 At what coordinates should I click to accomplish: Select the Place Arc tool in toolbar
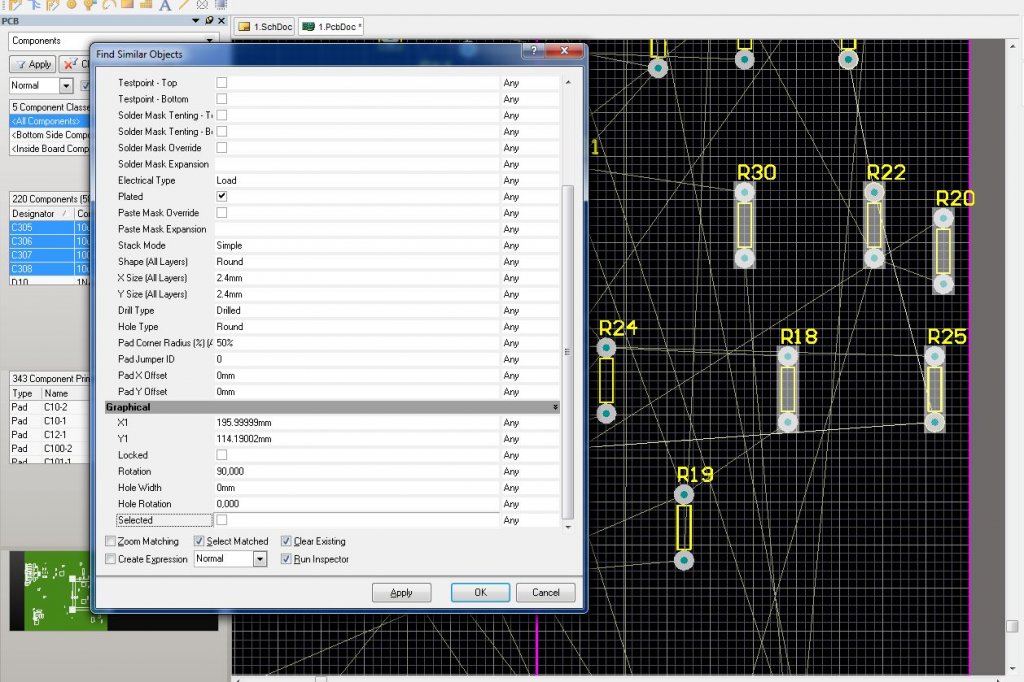[x=108, y=5]
